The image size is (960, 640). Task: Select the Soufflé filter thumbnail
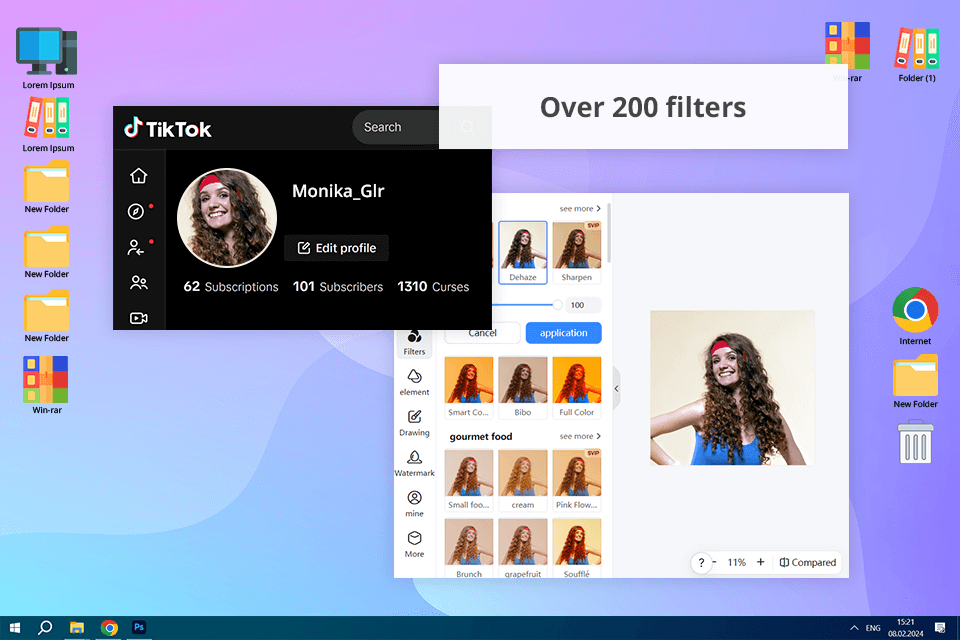coord(577,548)
